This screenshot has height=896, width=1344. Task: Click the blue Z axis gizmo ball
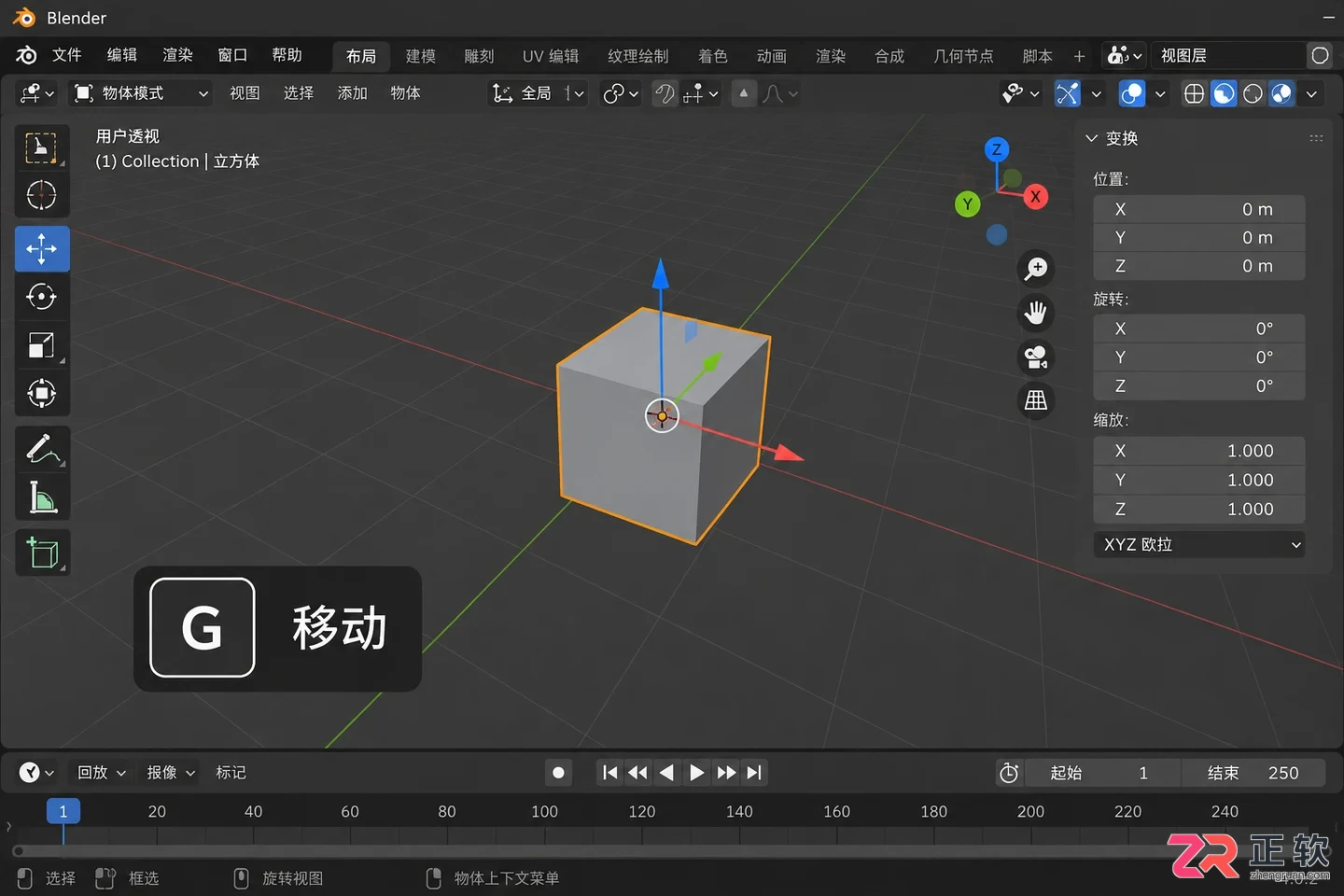pyautogui.click(x=997, y=149)
